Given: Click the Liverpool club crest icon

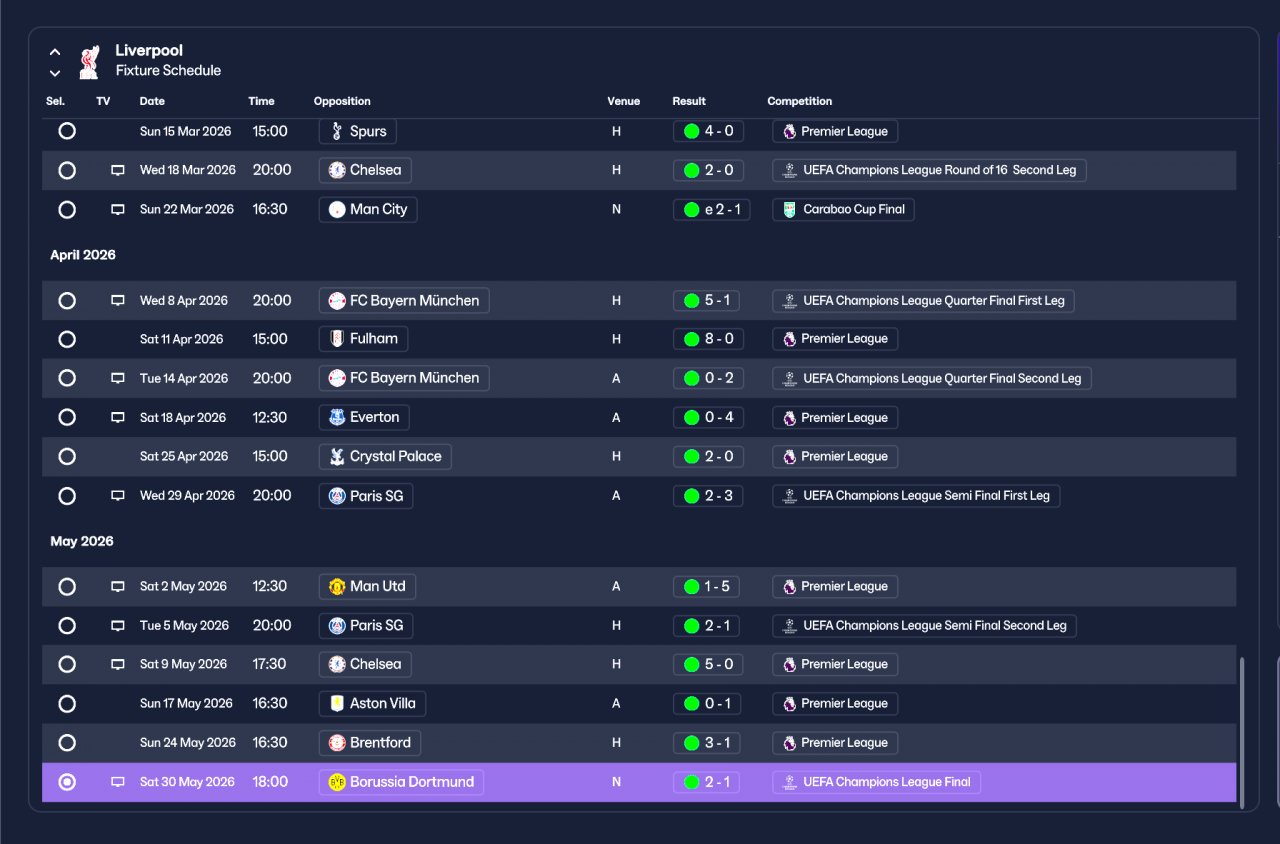Looking at the screenshot, I should coord(90,61).
